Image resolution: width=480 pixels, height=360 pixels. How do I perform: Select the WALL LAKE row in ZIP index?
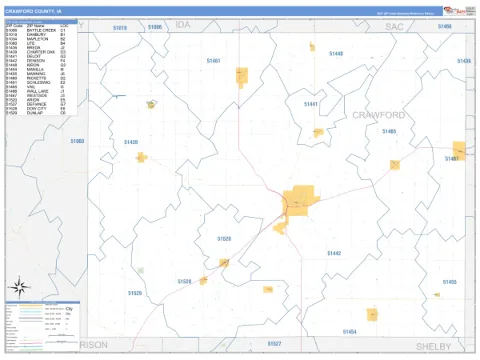click(36, 91)
